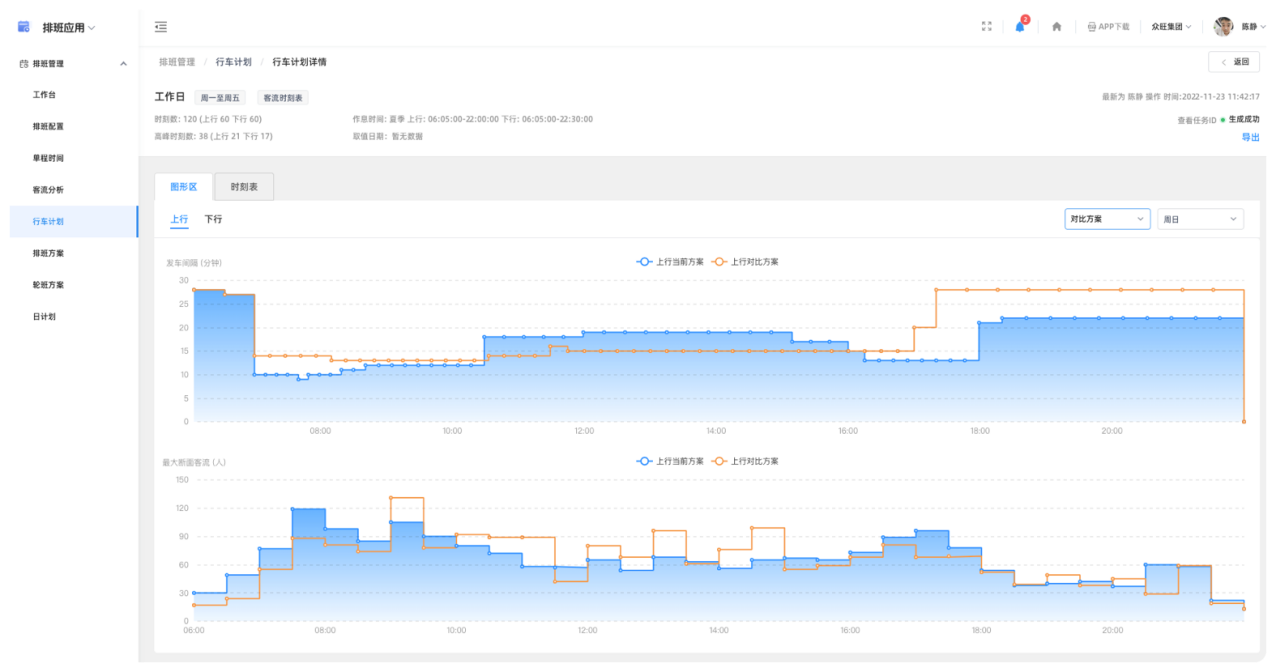1276x672 pixels.
Task: Click the 返回 back button
Action: (x=1234, y=62)
